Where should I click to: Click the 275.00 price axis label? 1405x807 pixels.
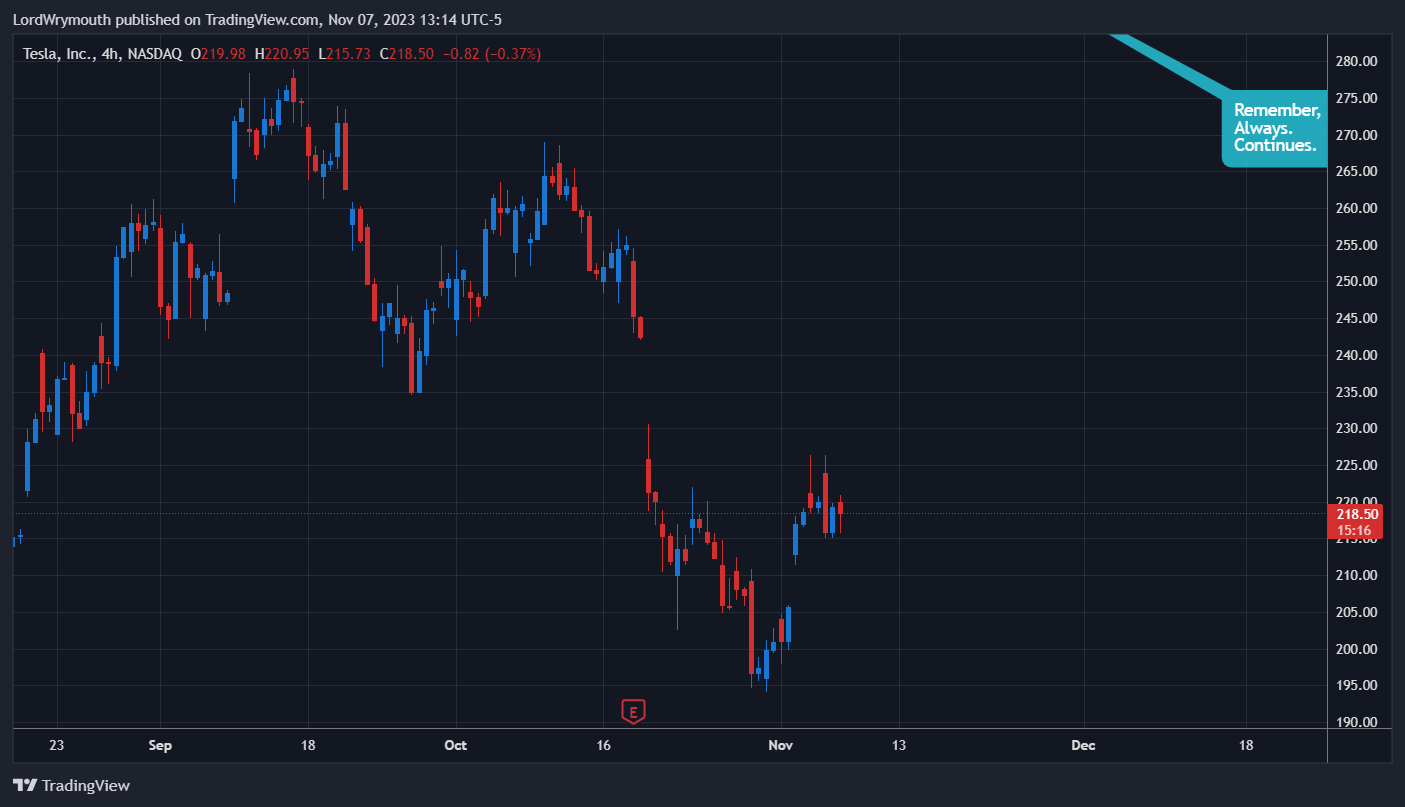pos(1358,98)
